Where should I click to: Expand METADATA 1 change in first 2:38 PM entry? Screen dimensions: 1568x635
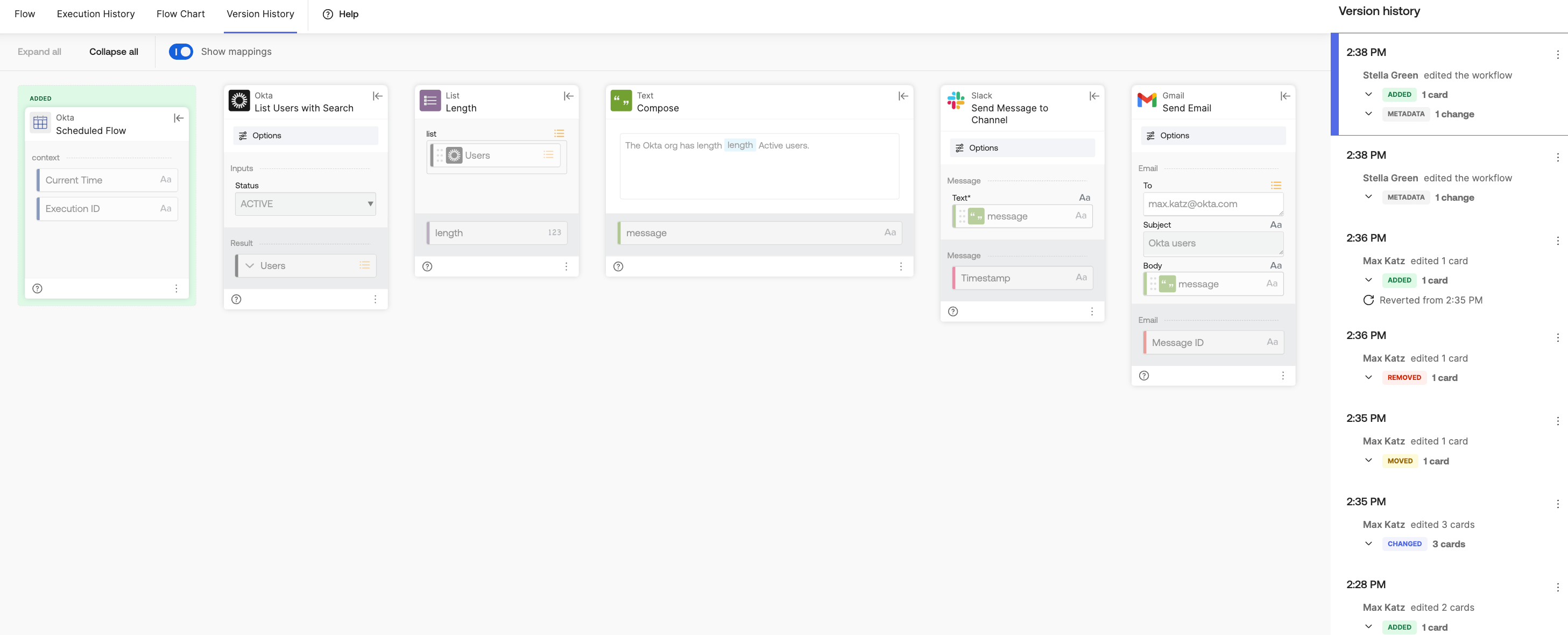coord(1368,114)
